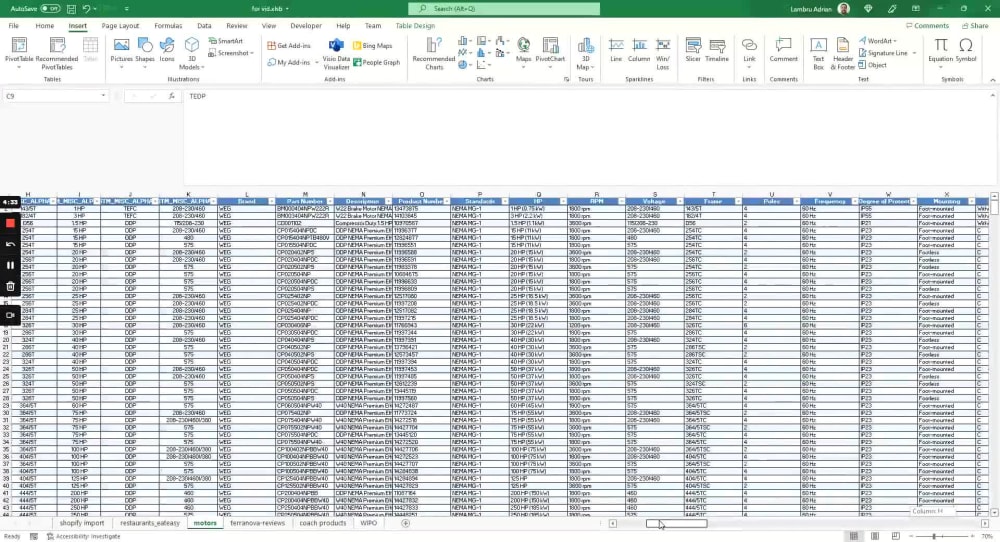Open the File menu

[x=13, y=26]
